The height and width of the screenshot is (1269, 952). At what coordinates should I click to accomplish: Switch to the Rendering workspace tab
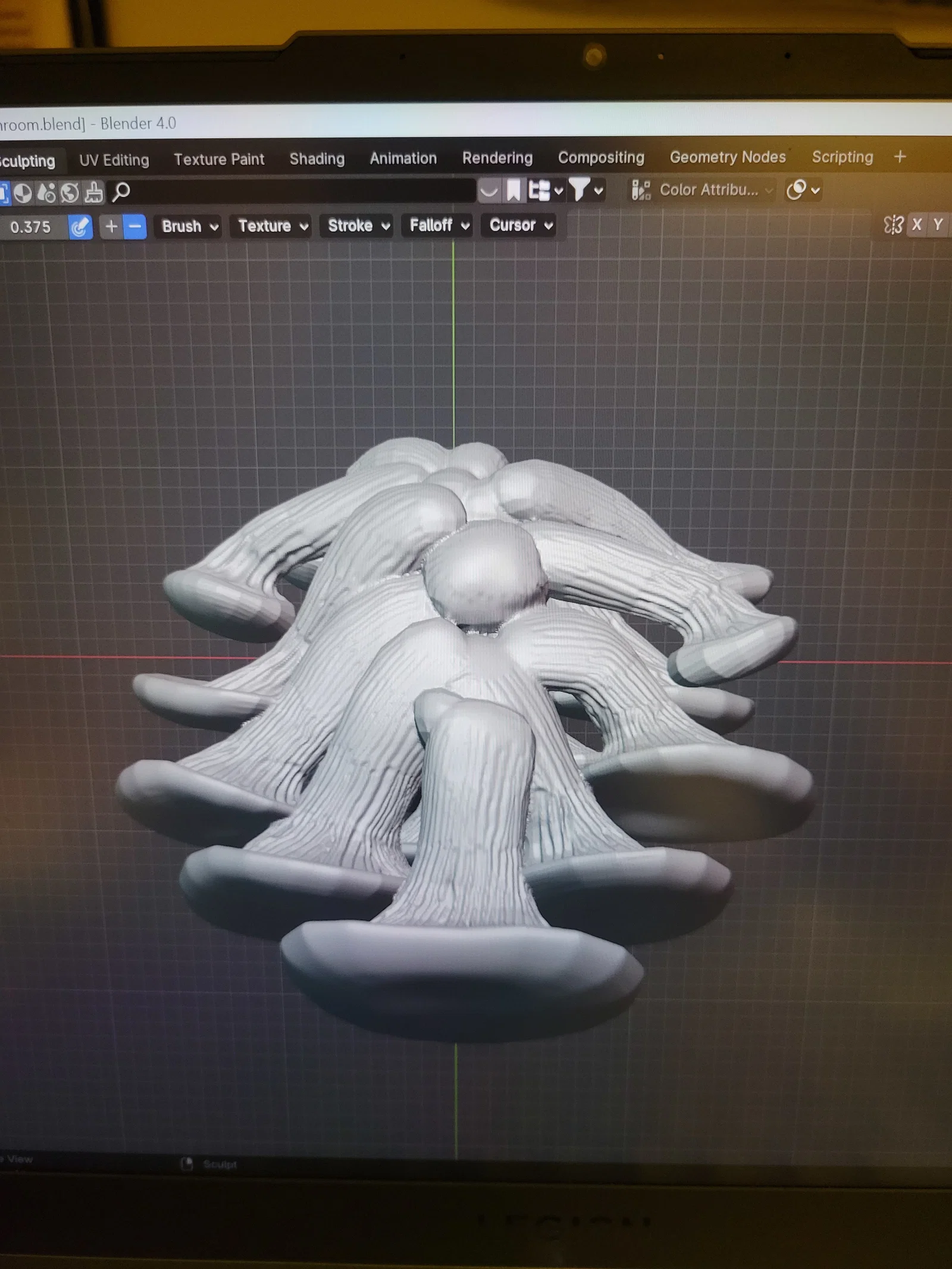pyautogui.click(x=497, y=158)
